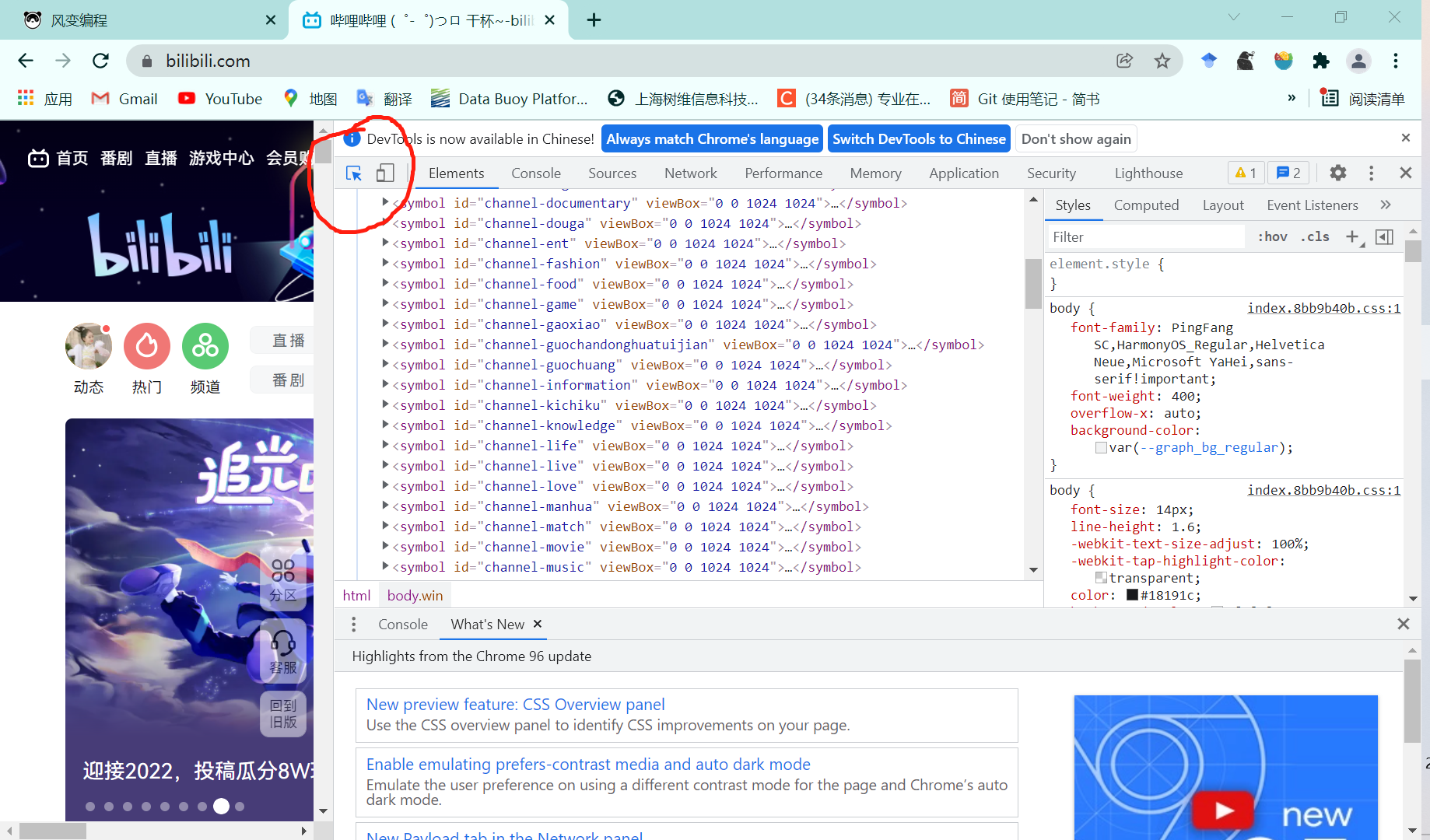Open a new browser tab
This screenshot has height=840, width=1430.
point(594,20)
